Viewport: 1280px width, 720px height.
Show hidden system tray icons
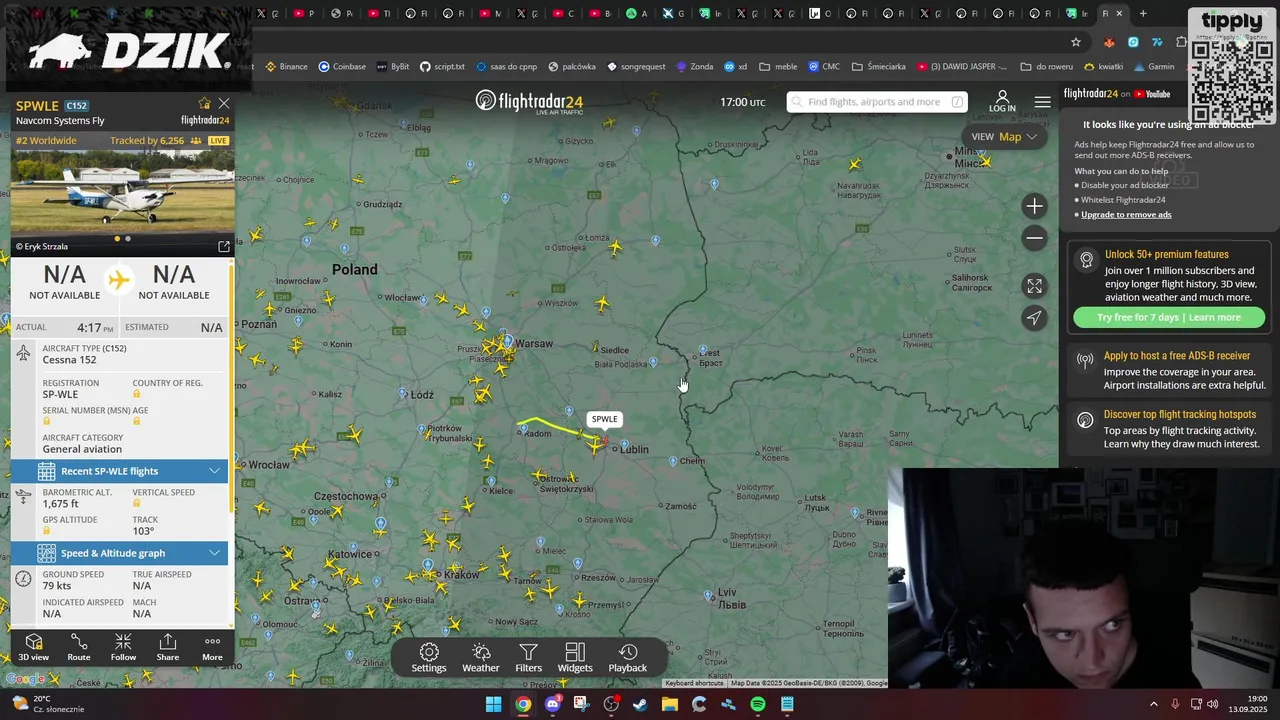pyautogui.click(x=1153, y=704)
